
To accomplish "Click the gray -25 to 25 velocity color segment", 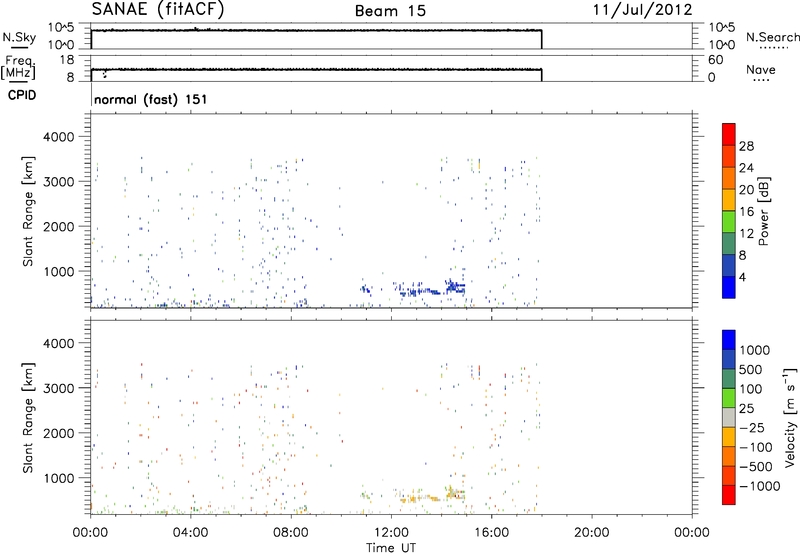I will (729, 418).
